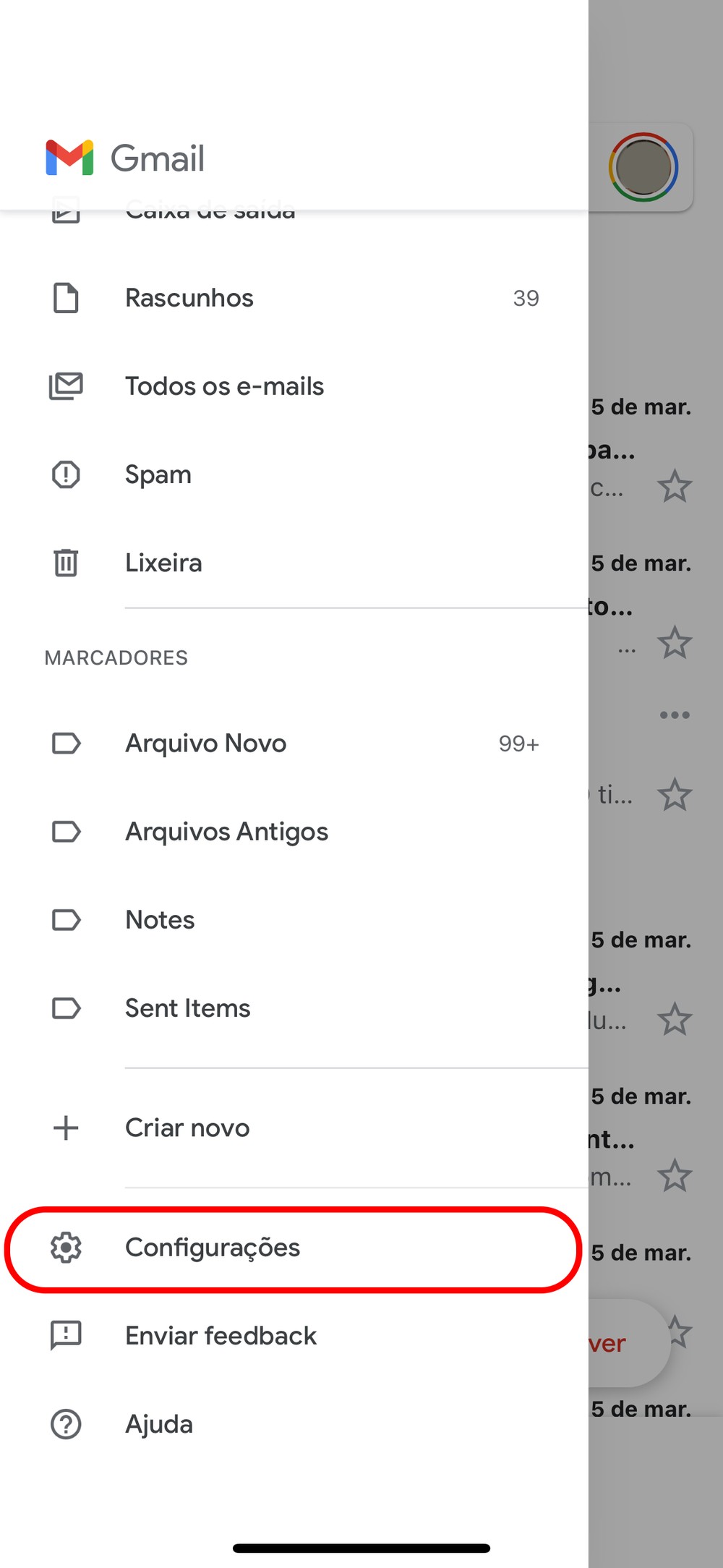Open the Notes label

[x=160, y=920]
